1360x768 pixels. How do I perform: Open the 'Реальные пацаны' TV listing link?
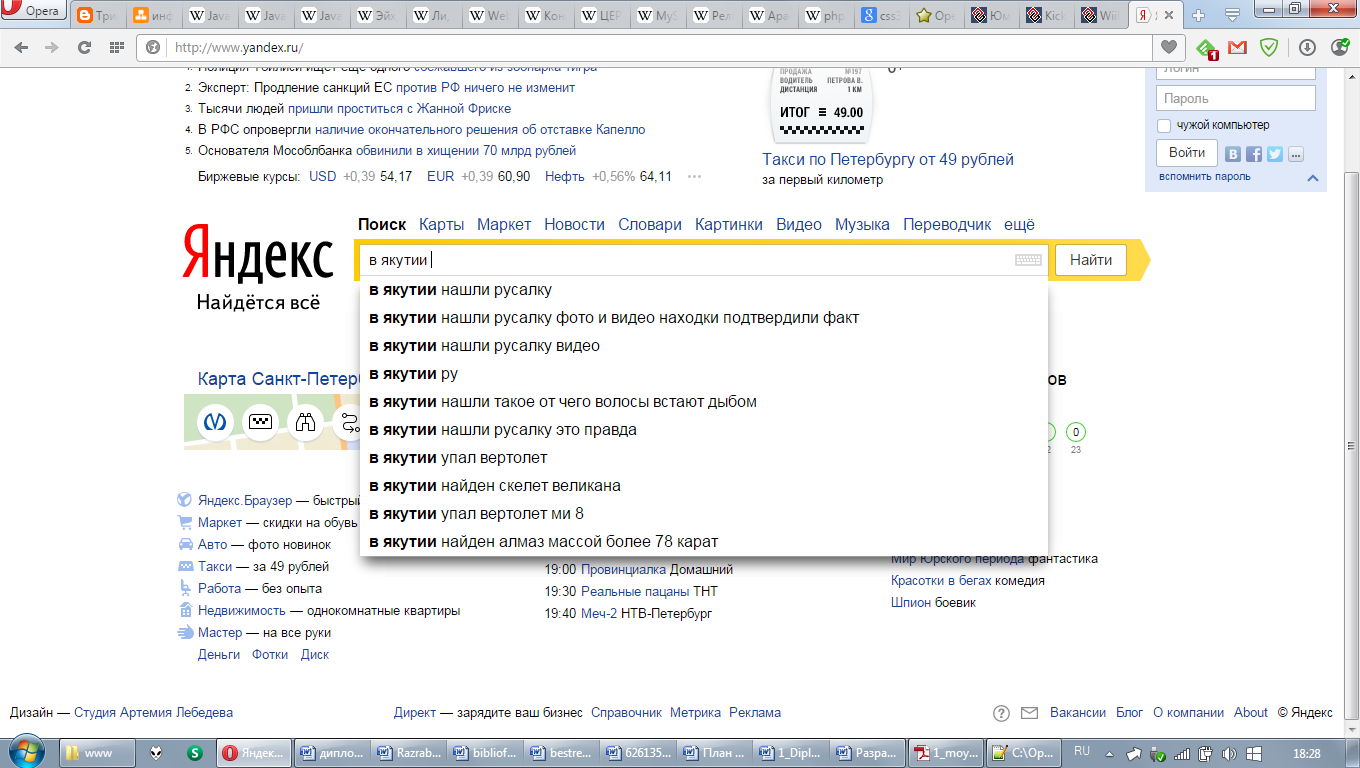(635, 591)
